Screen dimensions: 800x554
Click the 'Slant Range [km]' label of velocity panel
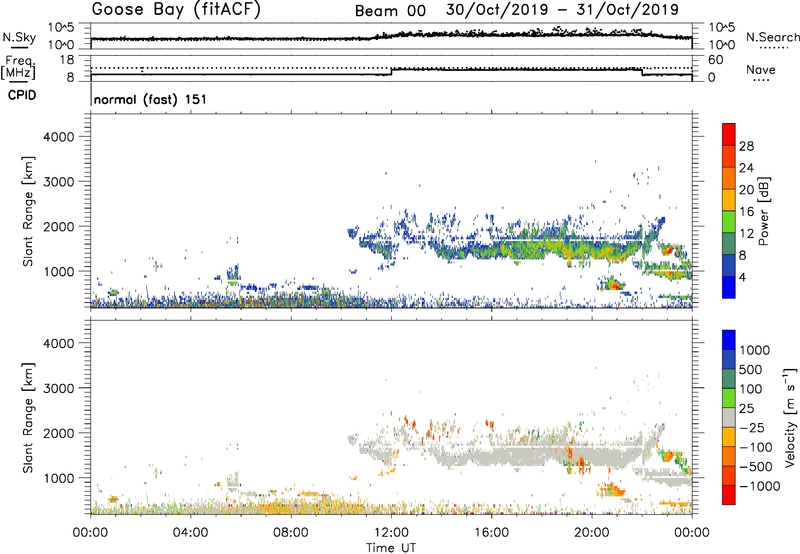28,417
